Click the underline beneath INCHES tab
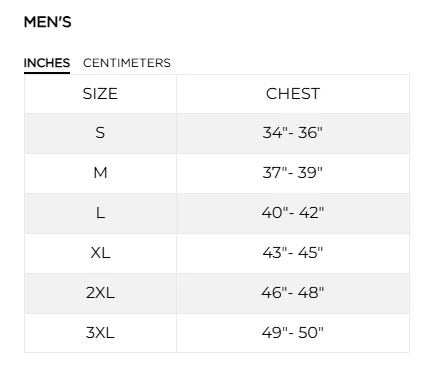 click(47, 72)
